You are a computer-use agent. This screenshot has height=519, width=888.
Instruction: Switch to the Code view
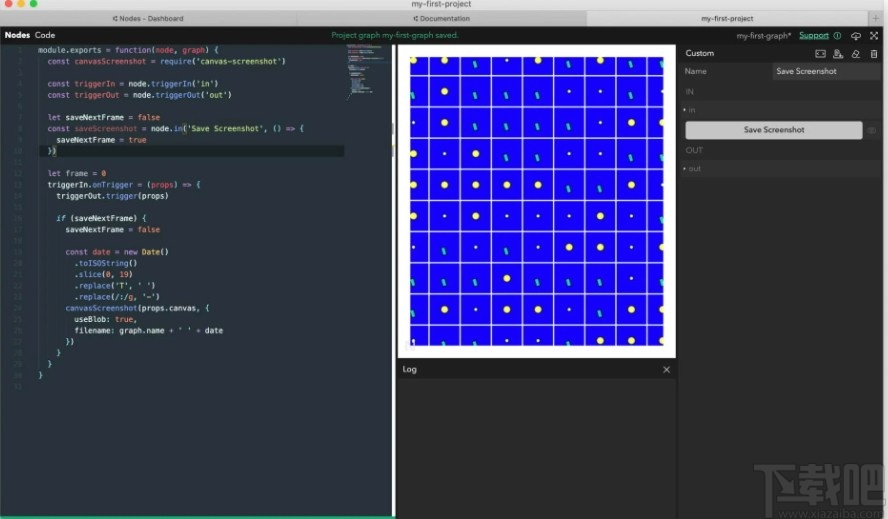45,35
